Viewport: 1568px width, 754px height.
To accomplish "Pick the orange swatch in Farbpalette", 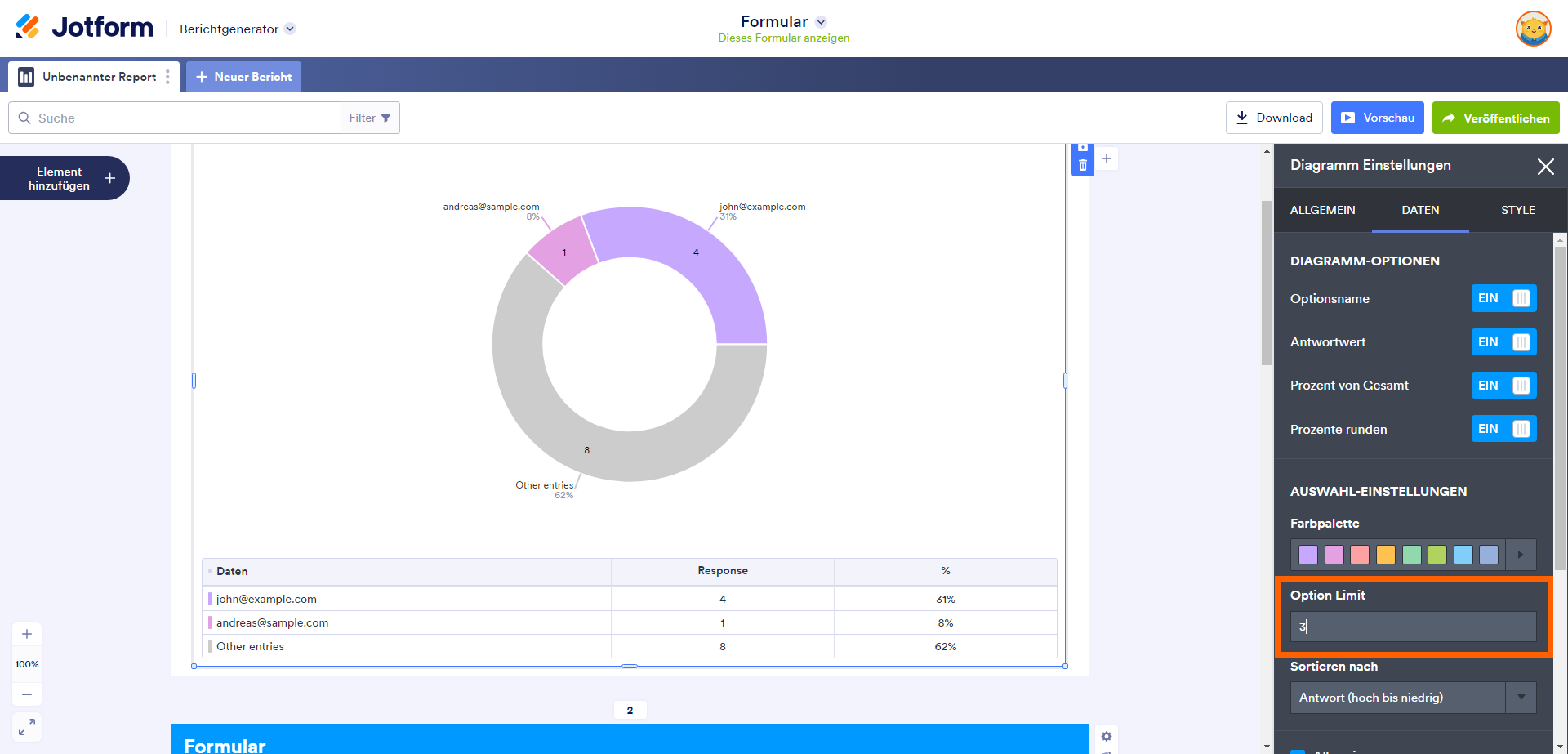I will pos(1386,555).
